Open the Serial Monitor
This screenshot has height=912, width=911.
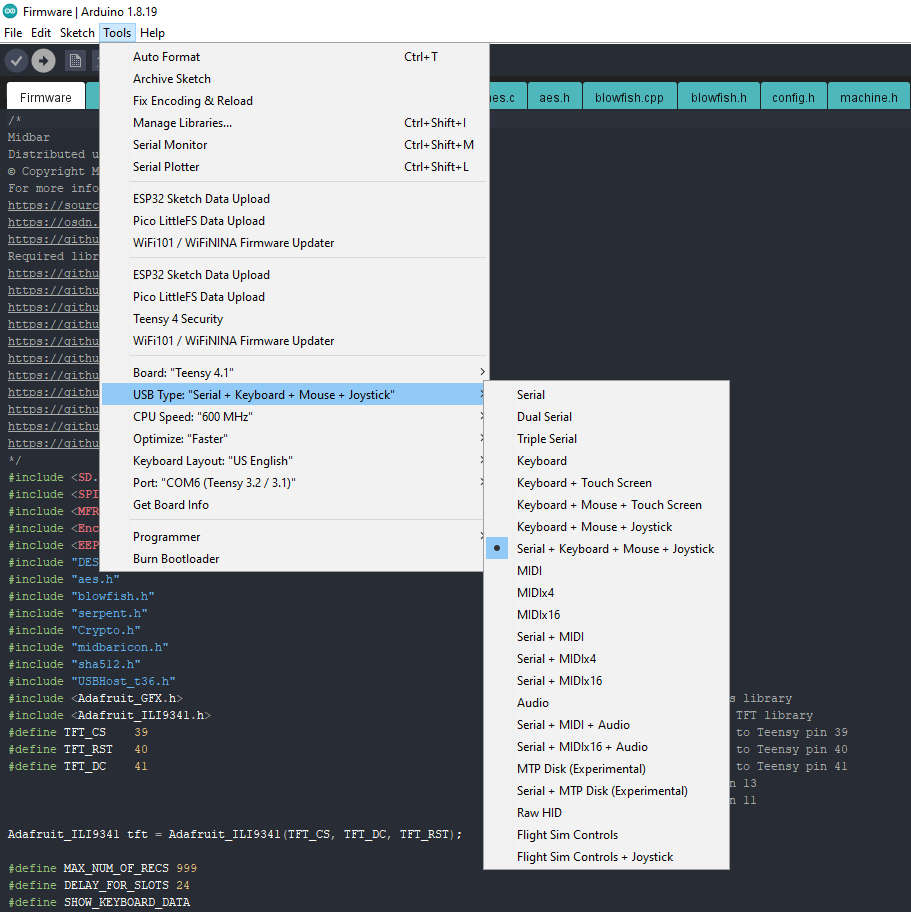pos(294,145)
